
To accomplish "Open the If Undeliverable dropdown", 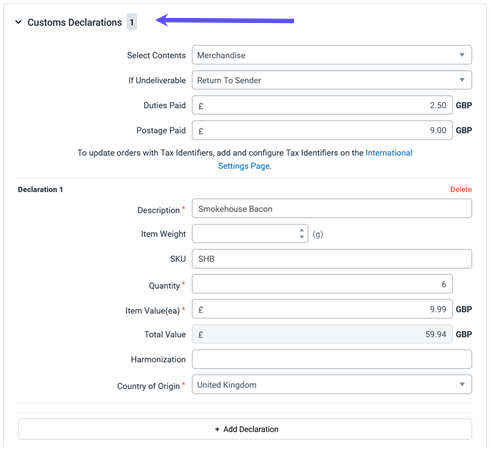I will click(x=332, y=80).
